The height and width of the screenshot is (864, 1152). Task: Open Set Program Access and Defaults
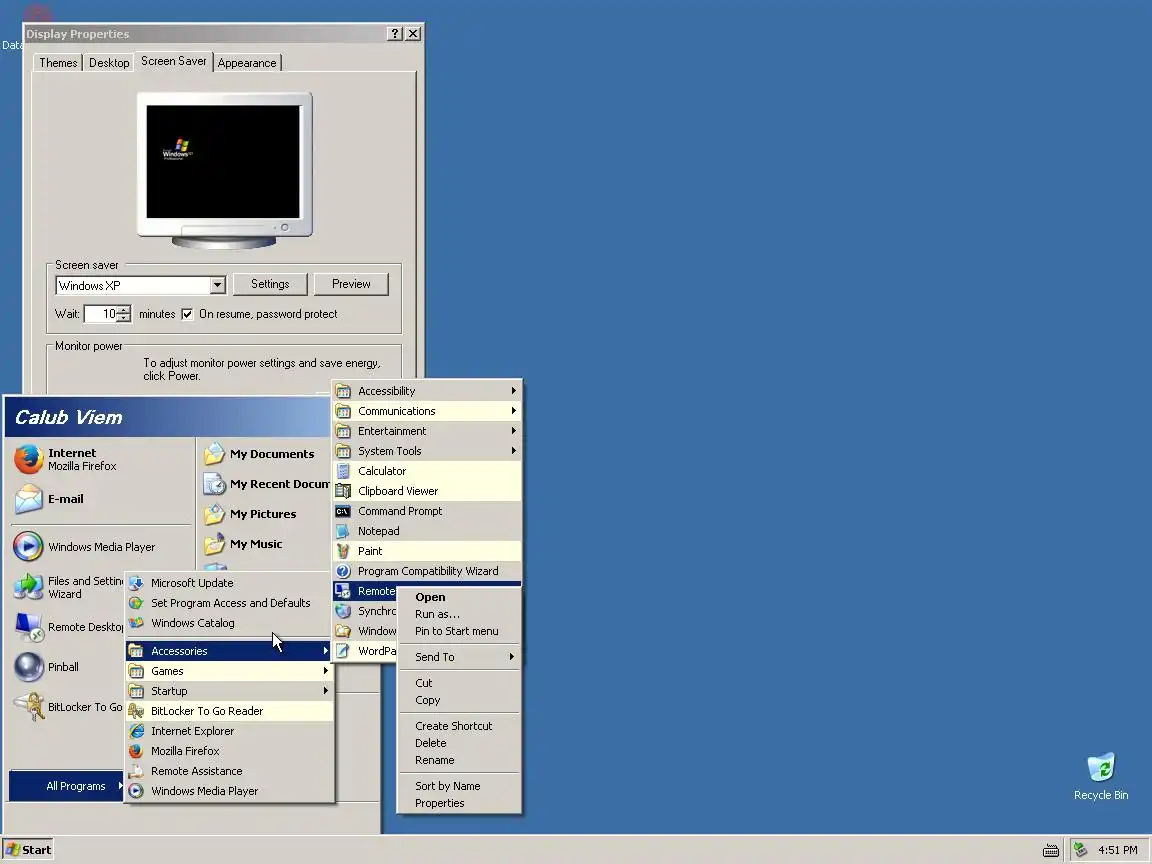tap(229, 603)
